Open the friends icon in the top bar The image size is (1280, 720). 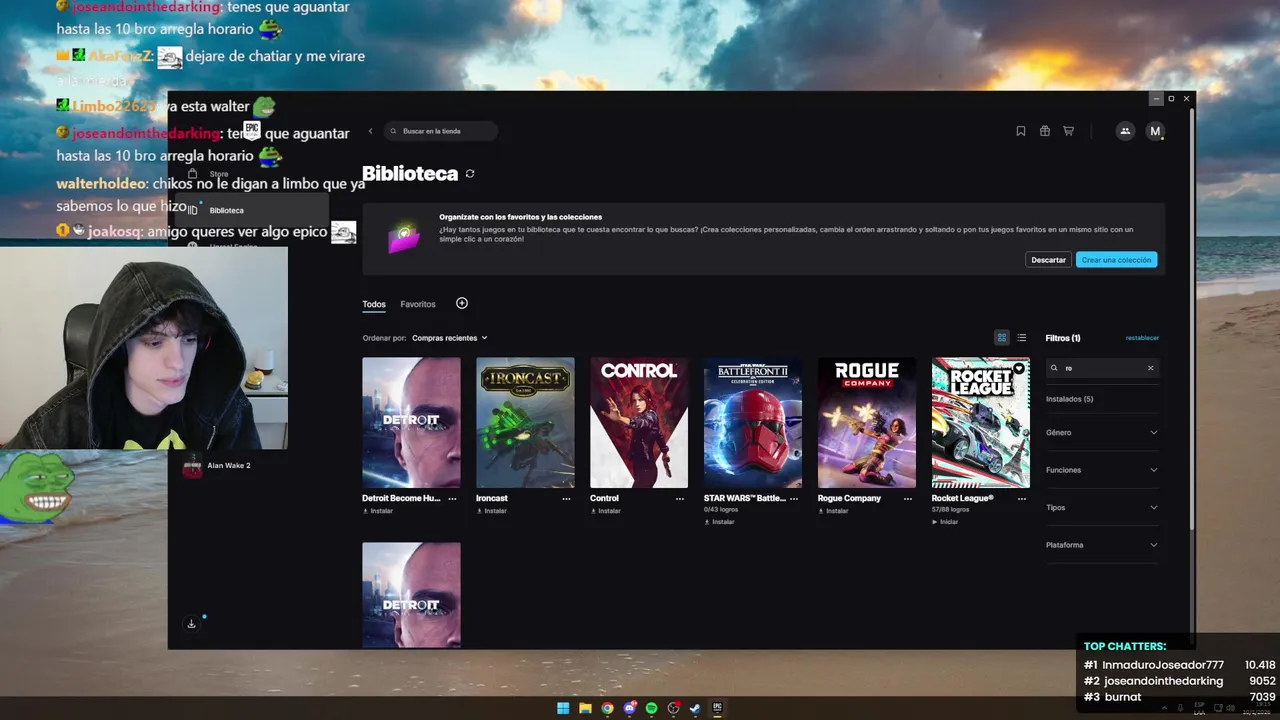pos(1125,131)
